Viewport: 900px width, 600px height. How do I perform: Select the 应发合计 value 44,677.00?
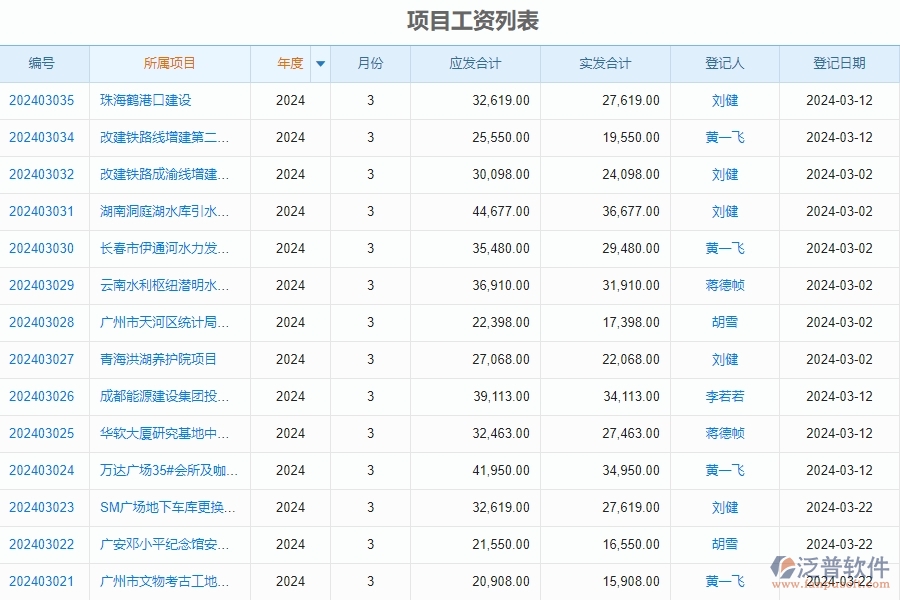tap(501, 211)
